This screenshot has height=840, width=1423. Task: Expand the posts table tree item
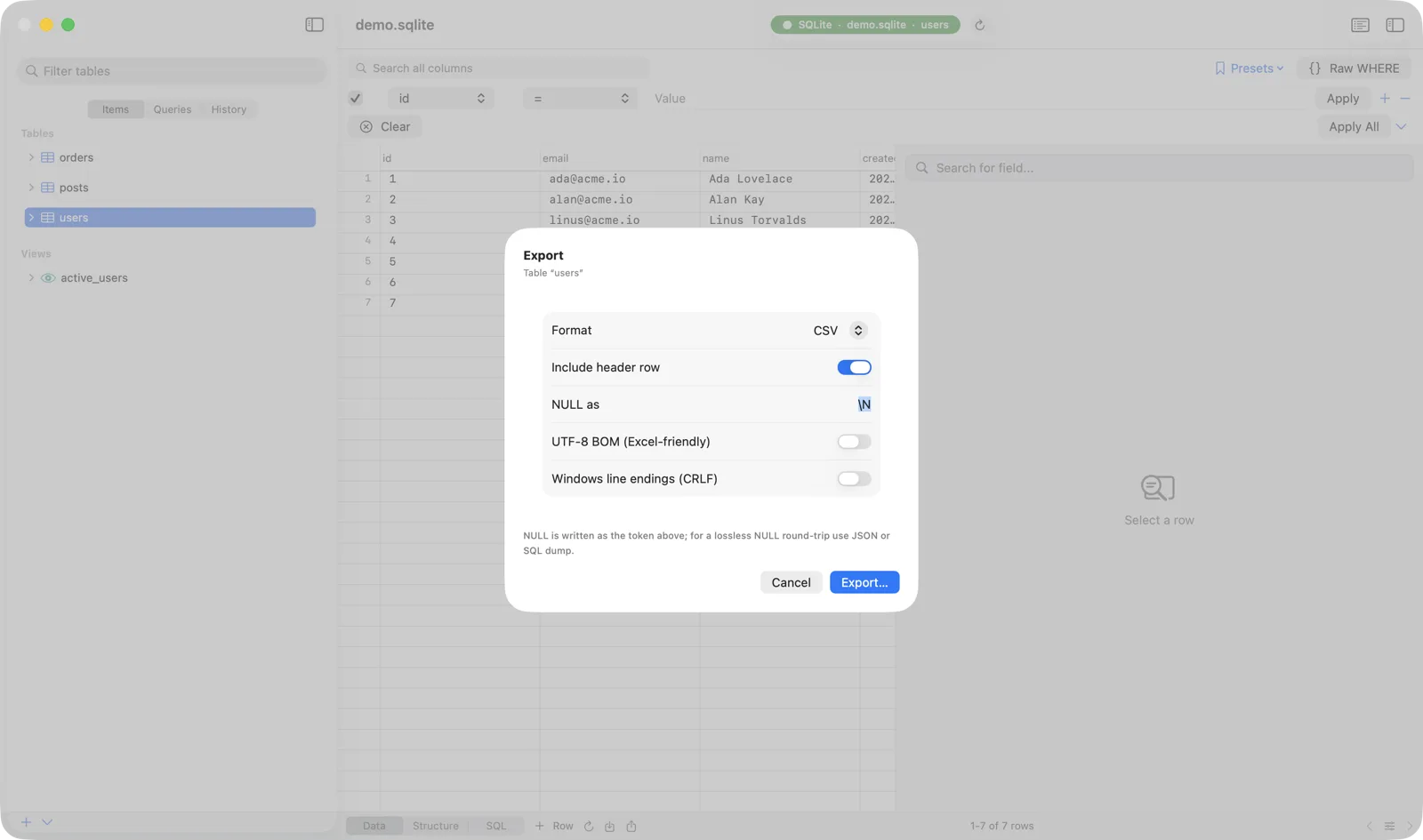coord(31,188)
